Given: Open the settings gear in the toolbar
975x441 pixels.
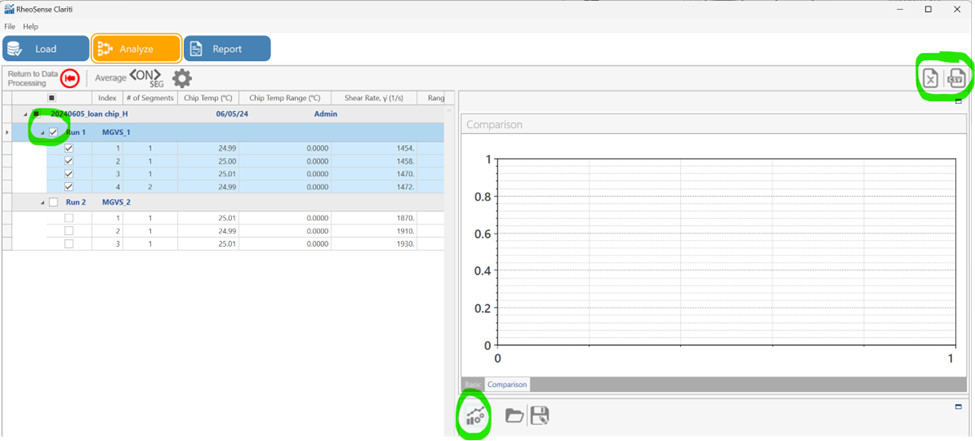Looking at the screenshot, I should click(182, 78).
